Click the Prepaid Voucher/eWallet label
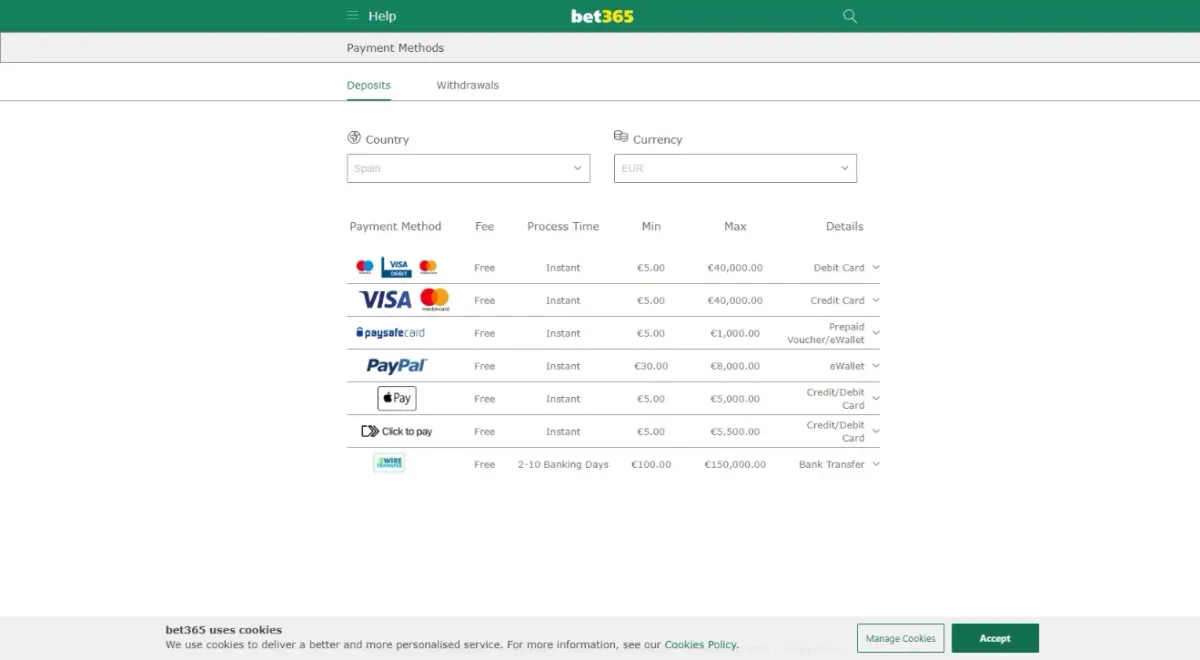 tap(826, 333)
